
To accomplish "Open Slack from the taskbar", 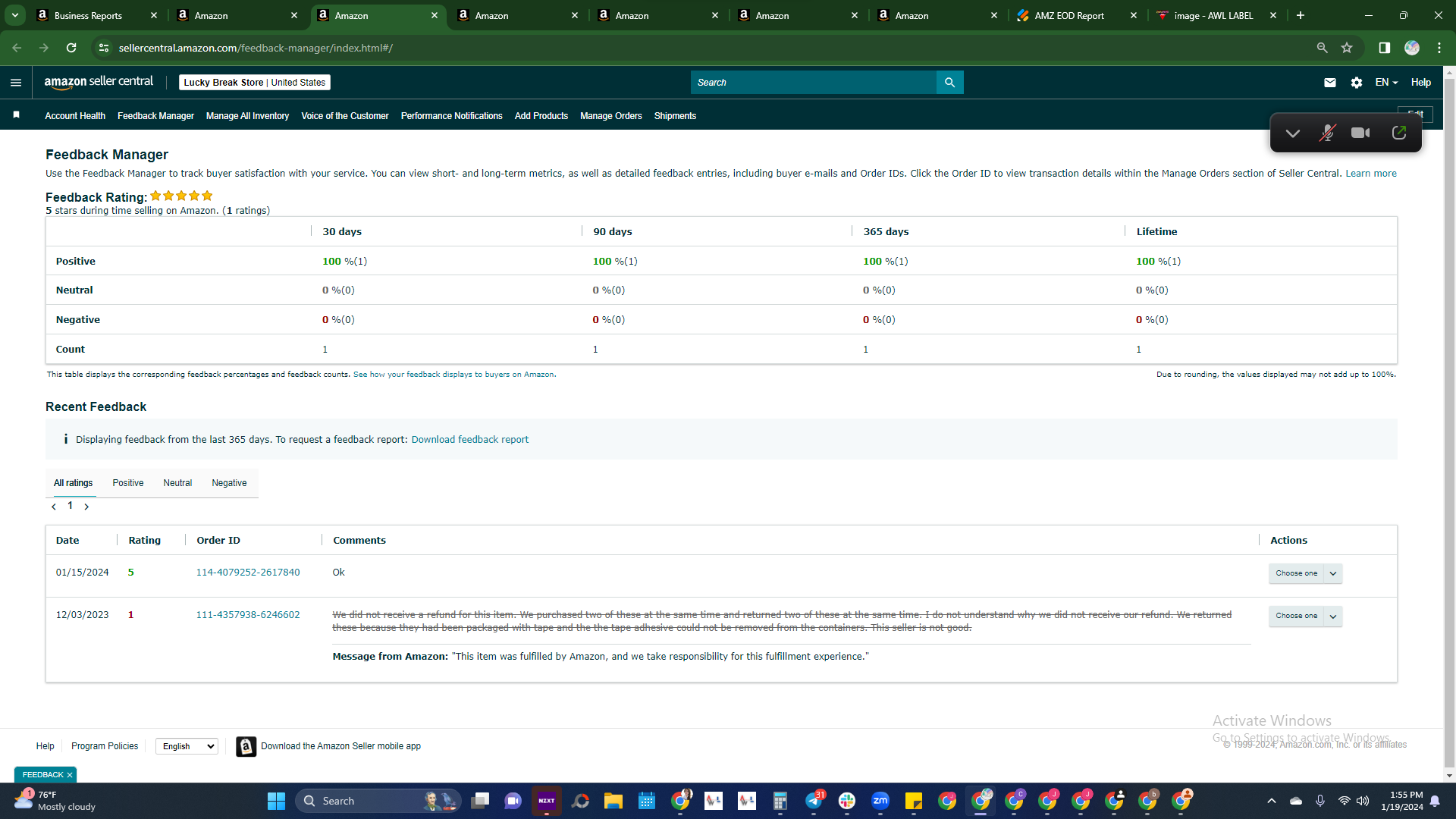I will tap(847, 801).
